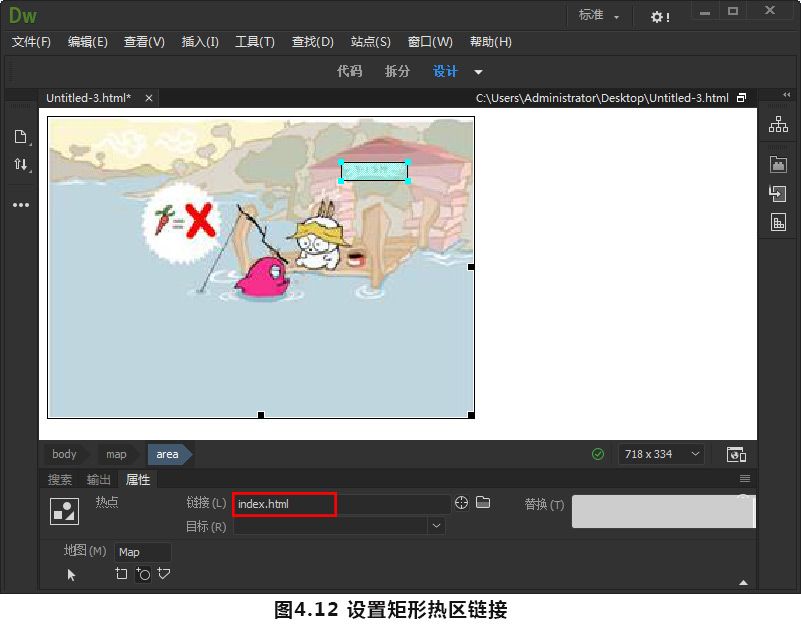Open the 站点(S) menu
Viewport: 801px width, 624px height.
pyautogui.click(x=370, y=41)
